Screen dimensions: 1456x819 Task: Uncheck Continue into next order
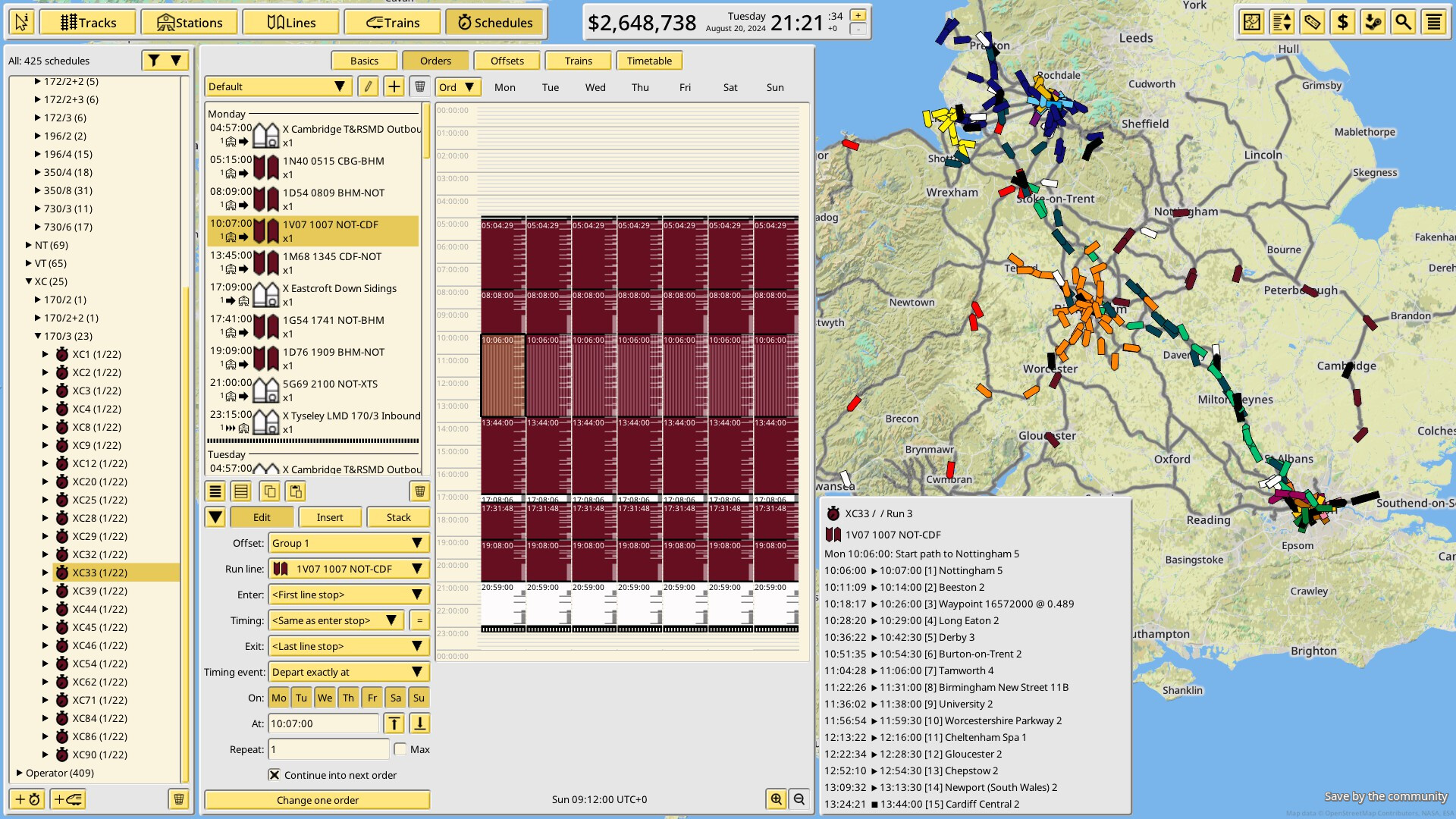point(273,775)
